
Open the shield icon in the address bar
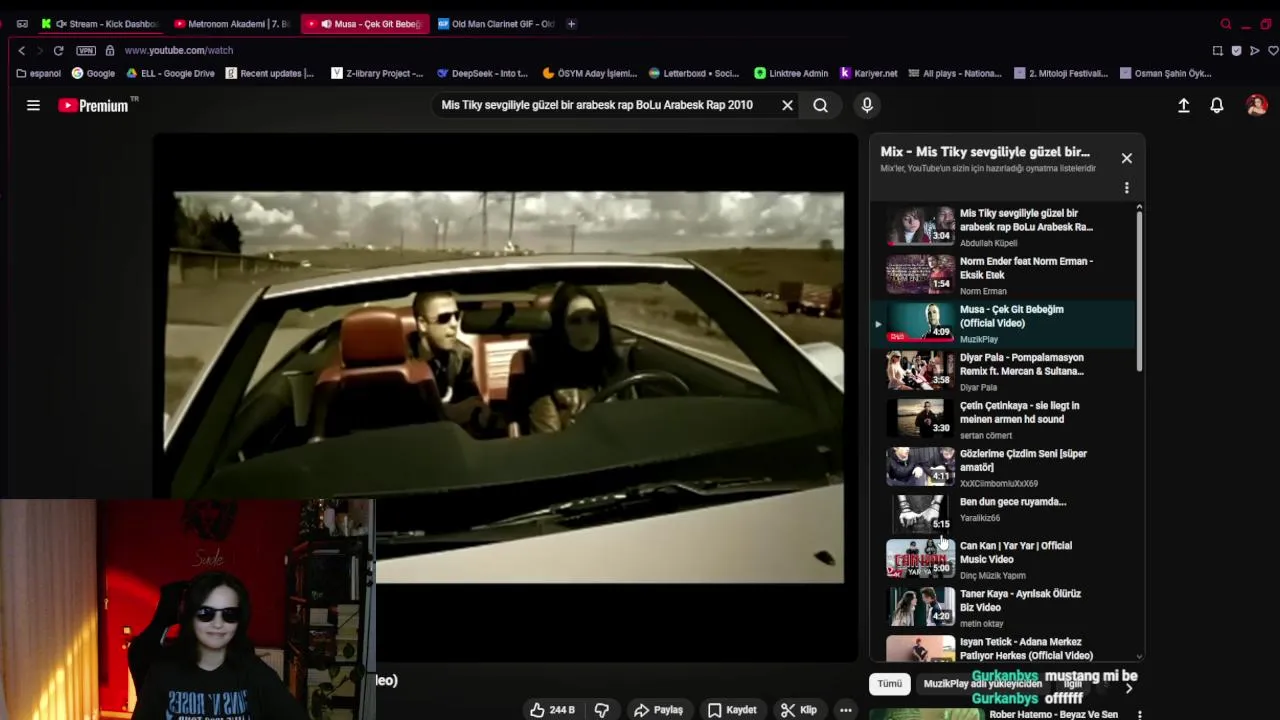click(x=1236, y=50)
